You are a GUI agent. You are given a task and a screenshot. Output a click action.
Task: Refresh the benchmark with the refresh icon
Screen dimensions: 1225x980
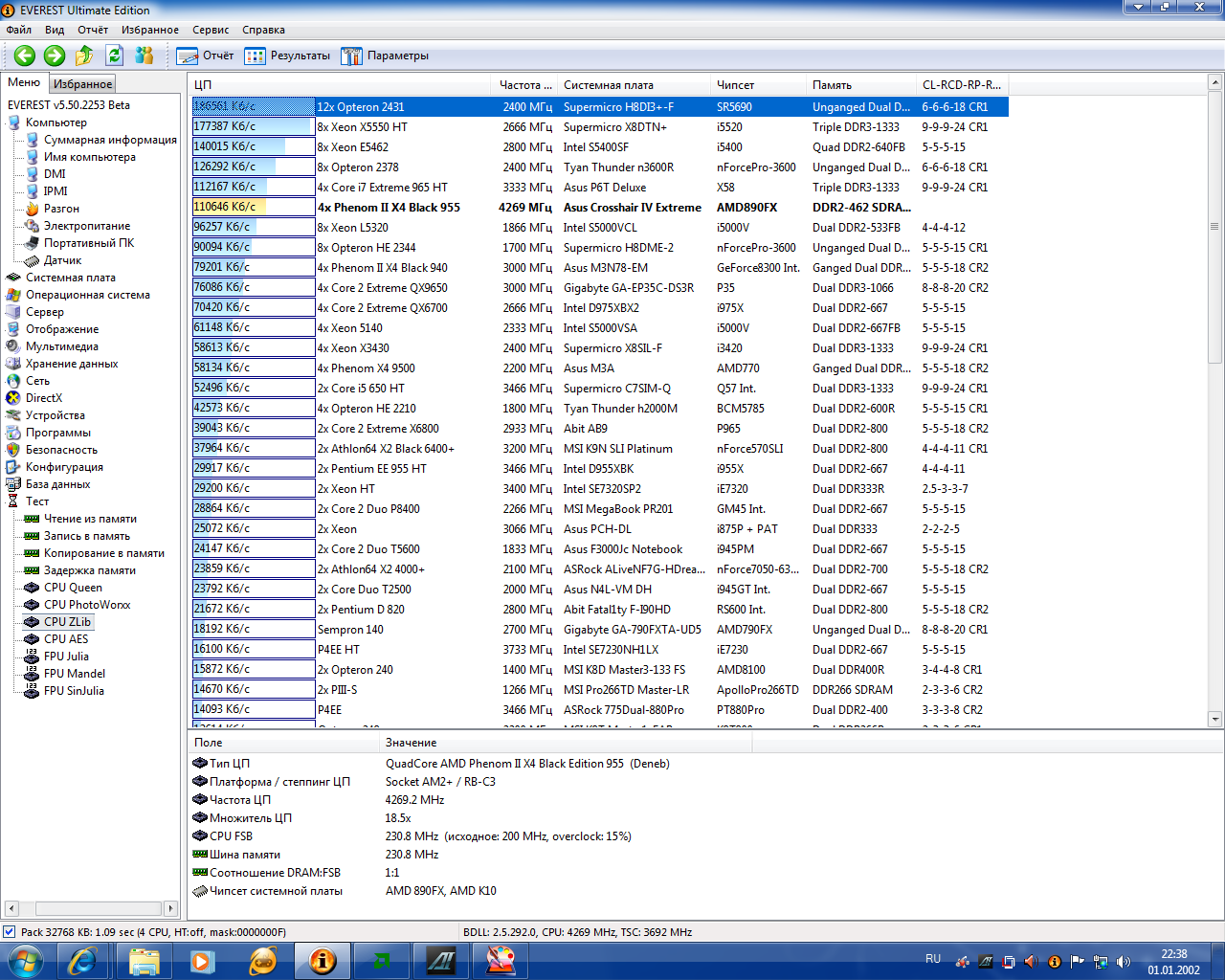(115, 56)
